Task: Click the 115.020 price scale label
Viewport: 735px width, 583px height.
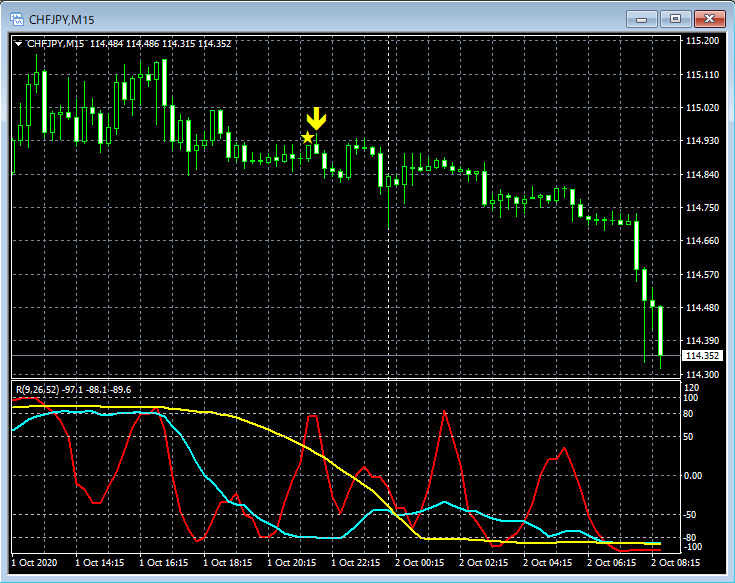Action: (x=702, y=107)
